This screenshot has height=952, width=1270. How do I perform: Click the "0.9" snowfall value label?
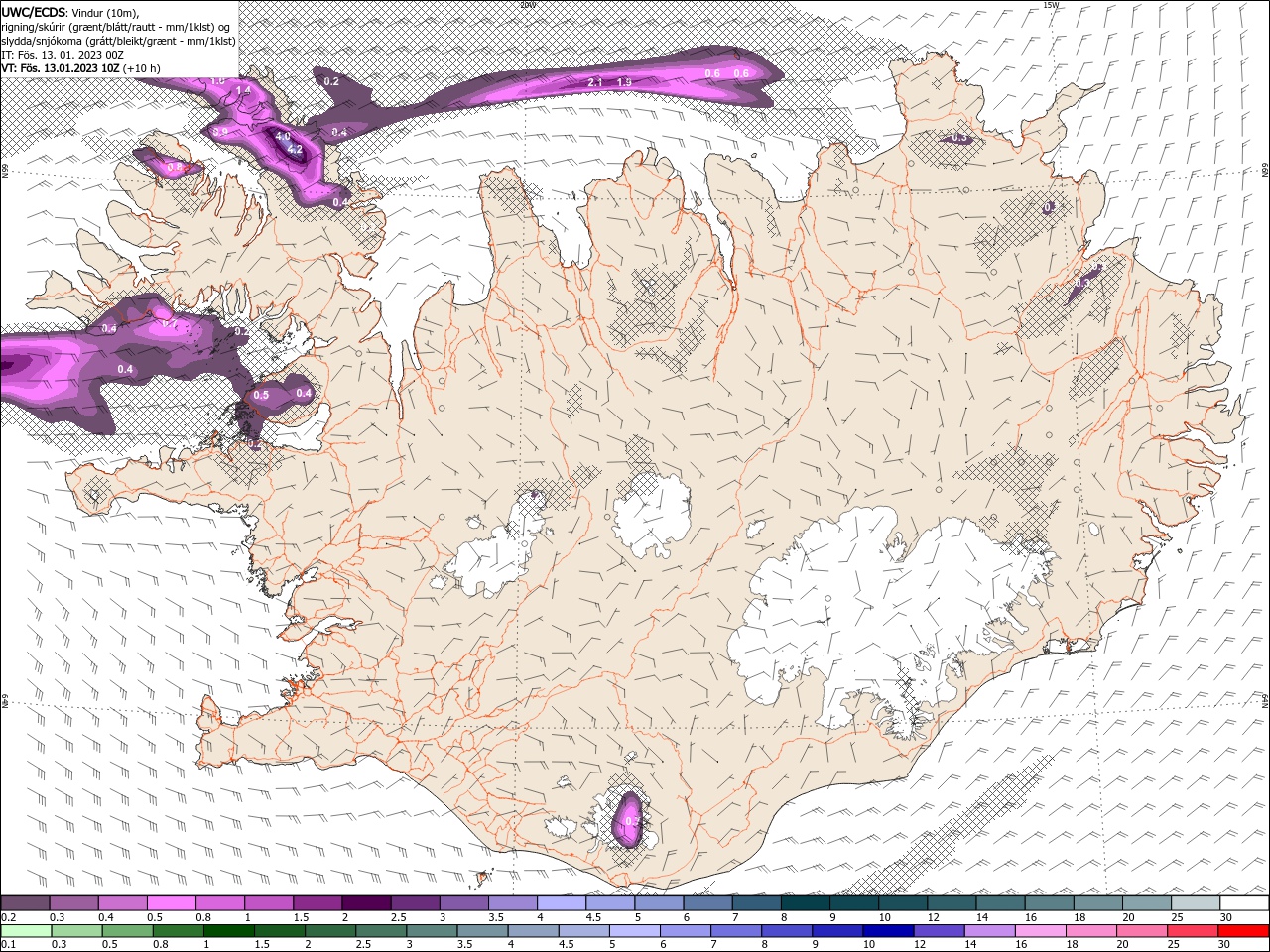pos(220,131)
